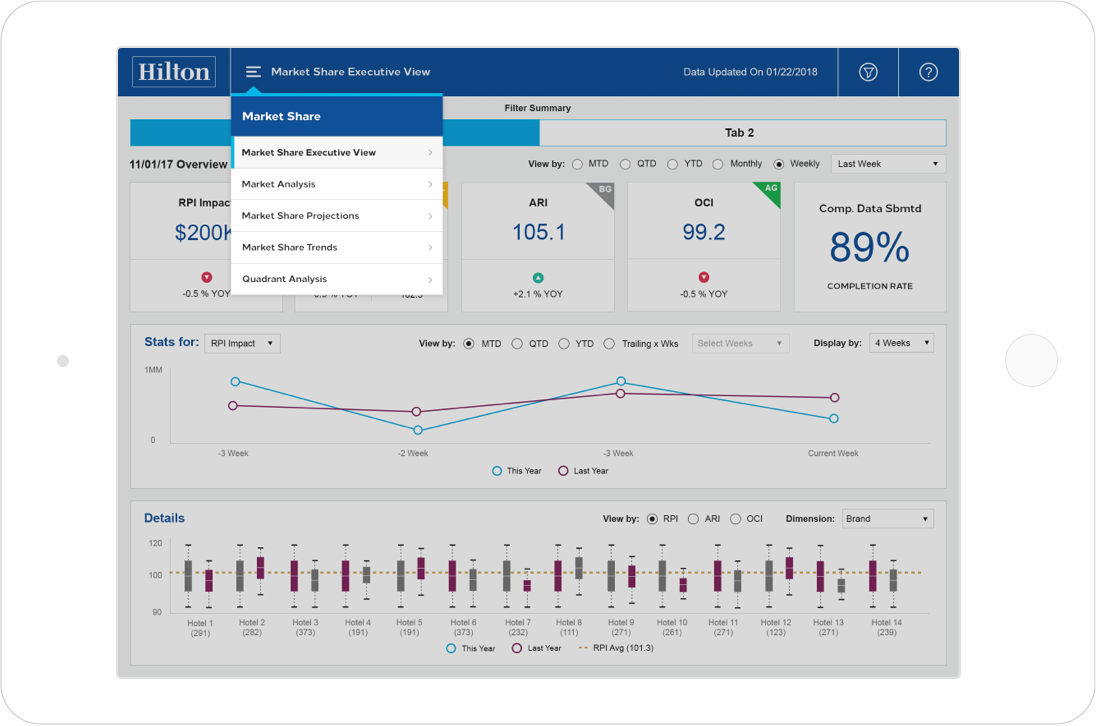Click the red down arrow under OCI
Viewport: 1096px width, 726px height.
(x=704, y=277)
